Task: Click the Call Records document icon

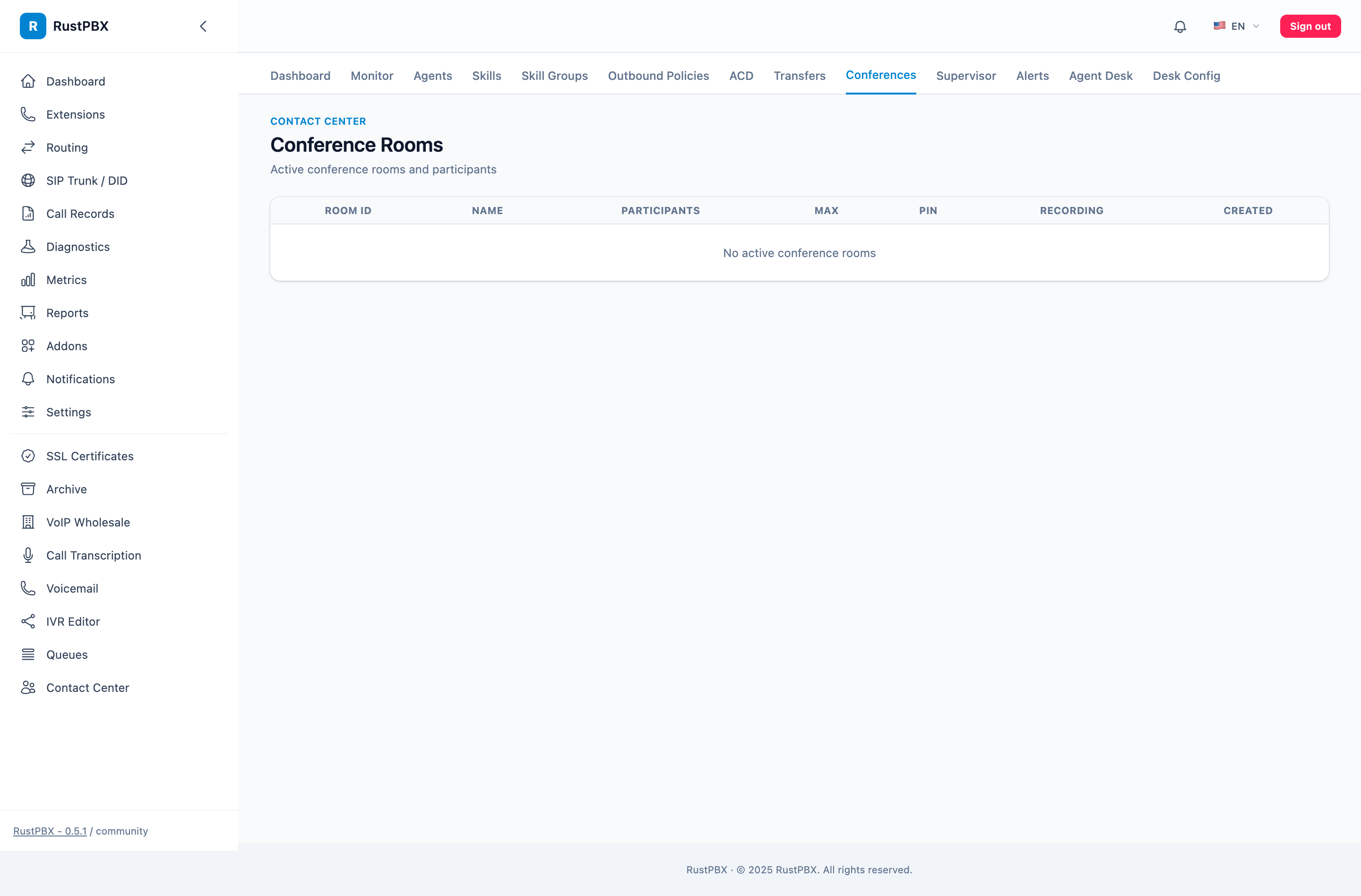Action: point(28,214)
